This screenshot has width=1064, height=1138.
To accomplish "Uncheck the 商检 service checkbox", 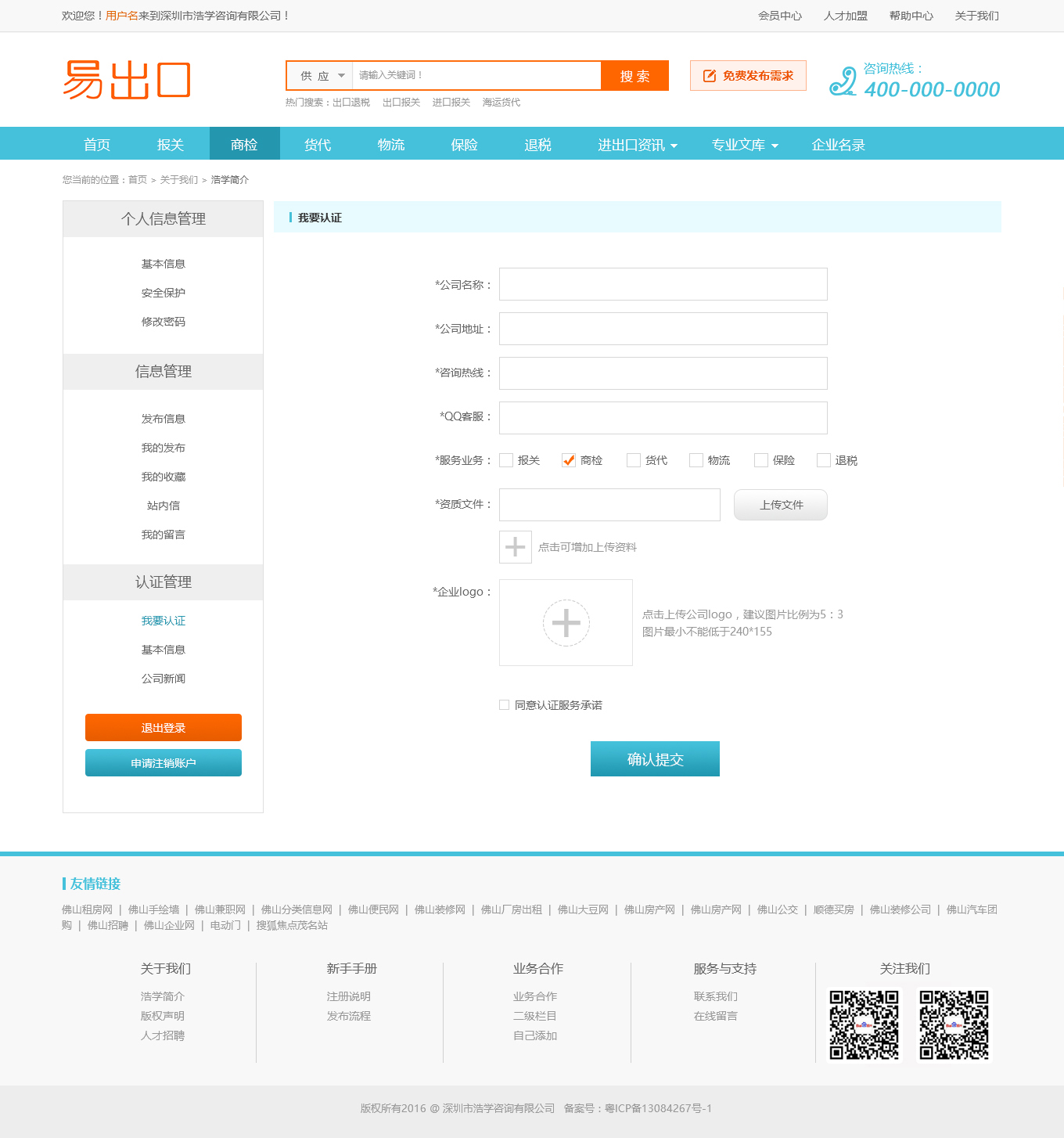I will [569, 460].
